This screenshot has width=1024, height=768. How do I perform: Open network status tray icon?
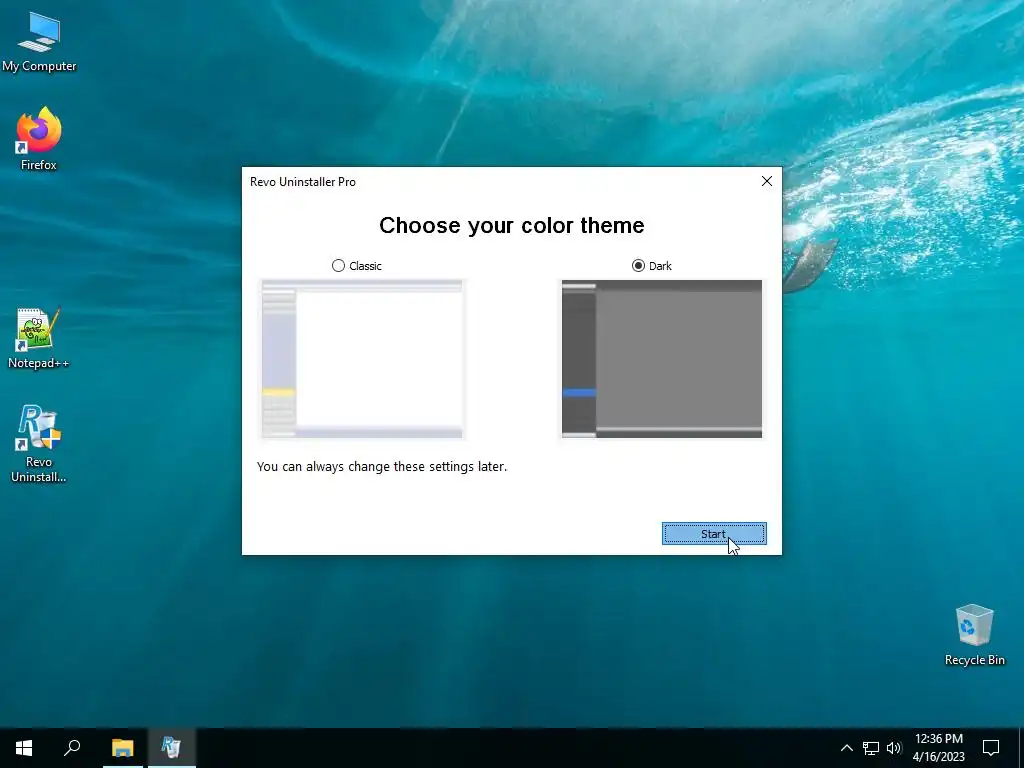pos(871,748)
